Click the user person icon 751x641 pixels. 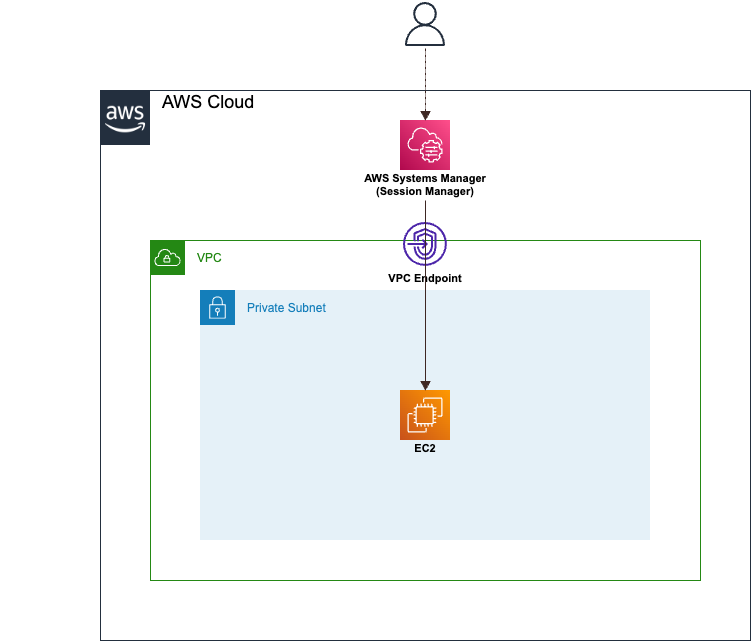(425, 24)
